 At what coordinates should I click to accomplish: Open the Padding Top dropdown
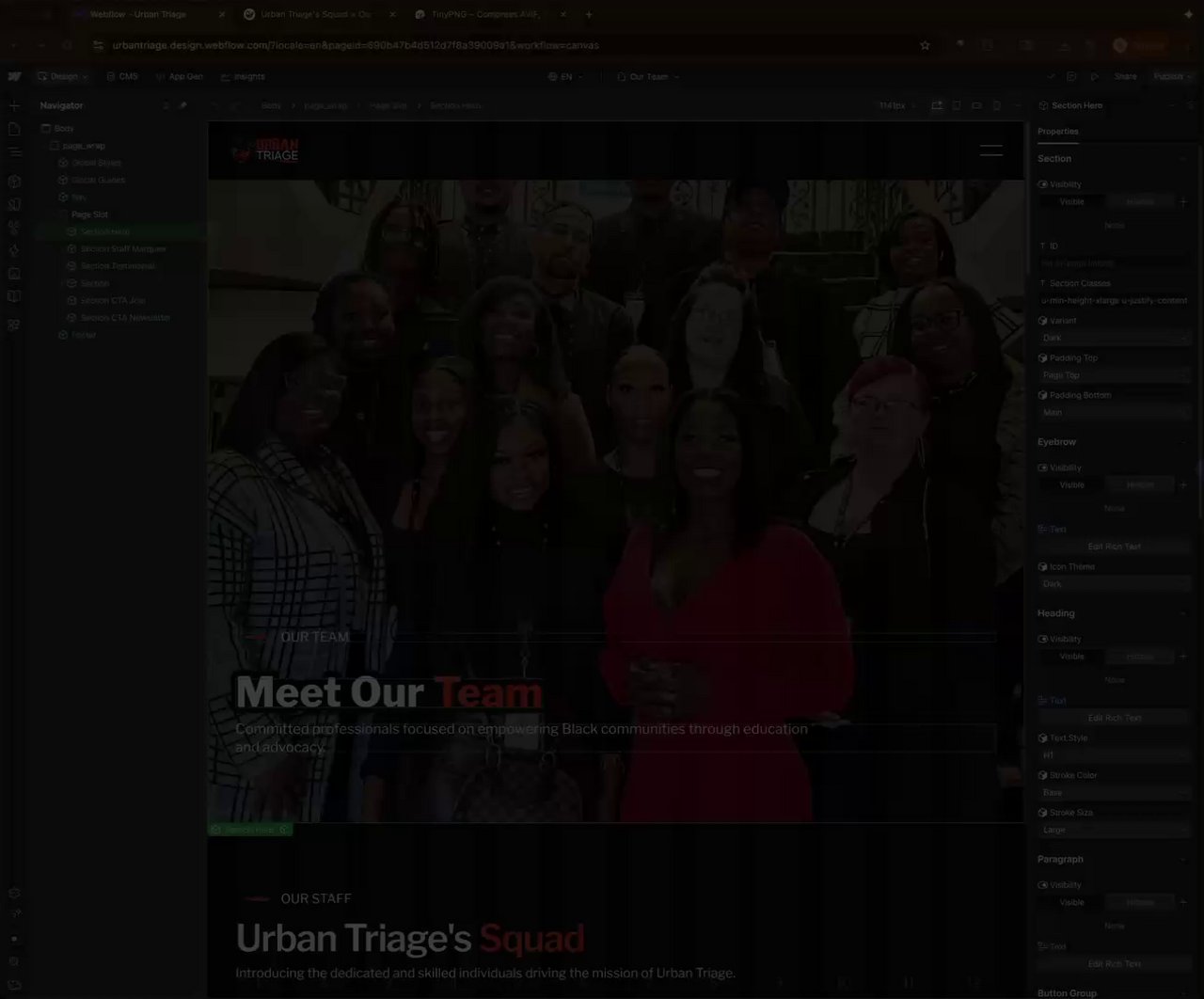click(1115, 374)
